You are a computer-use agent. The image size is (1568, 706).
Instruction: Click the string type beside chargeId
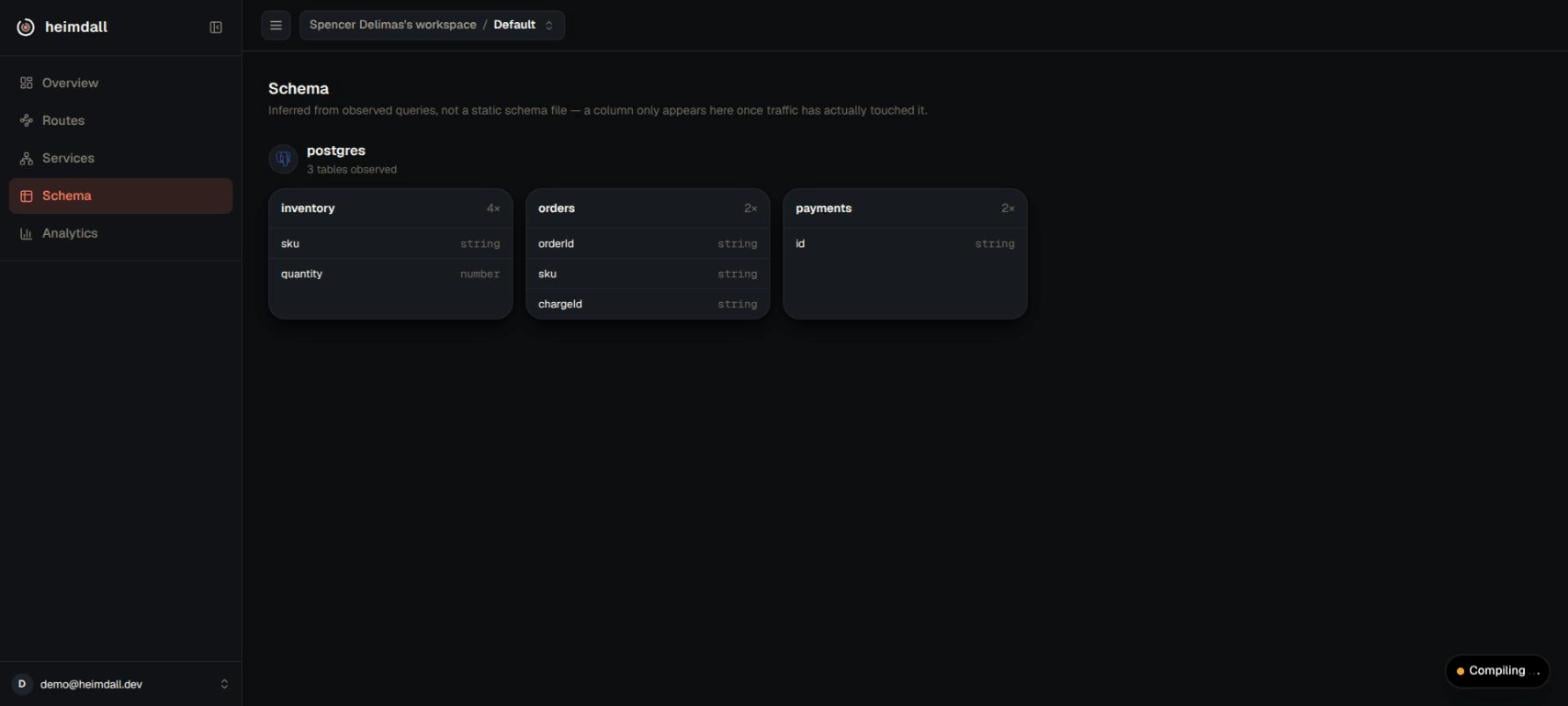(x=737, y=304)
